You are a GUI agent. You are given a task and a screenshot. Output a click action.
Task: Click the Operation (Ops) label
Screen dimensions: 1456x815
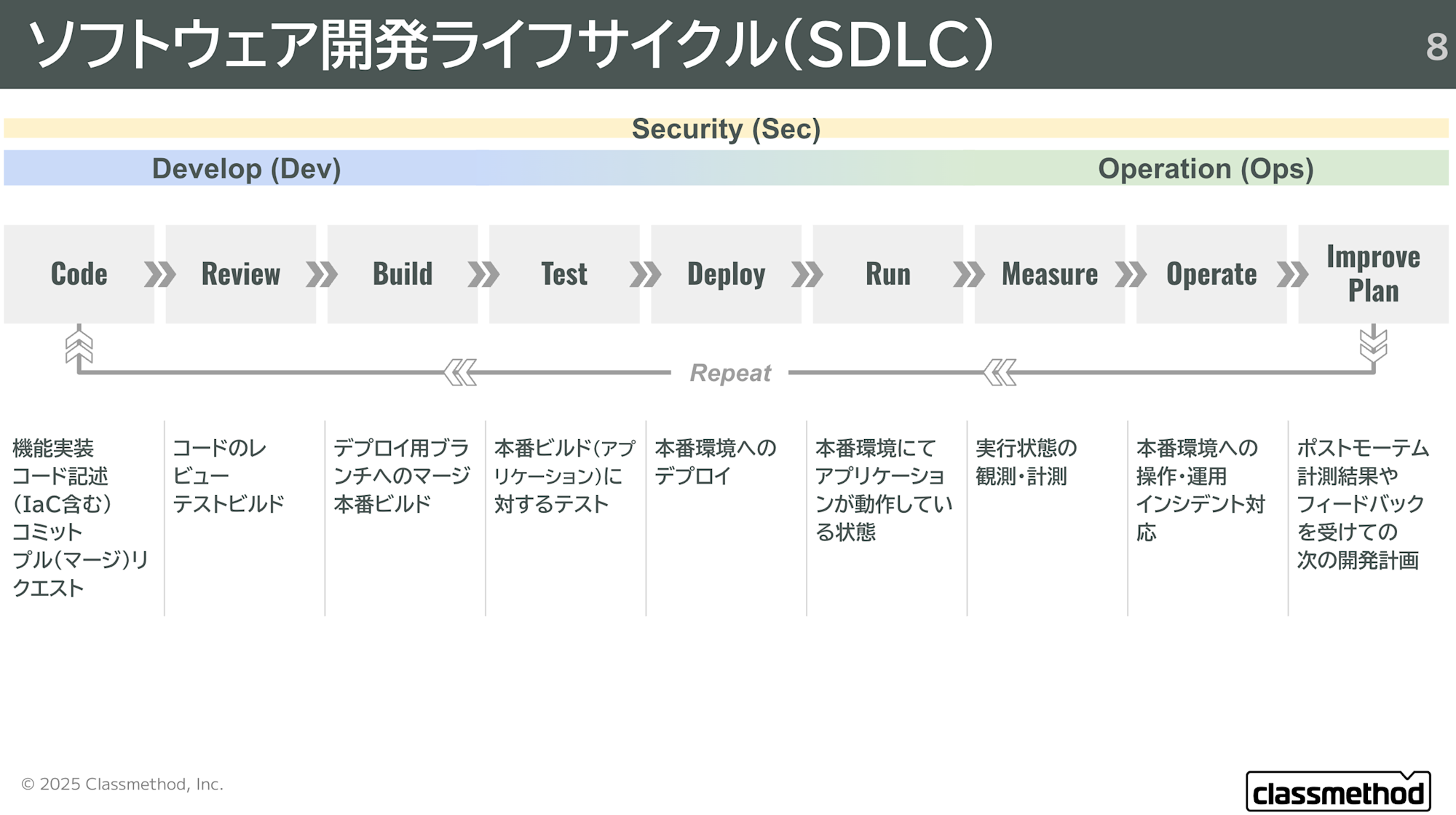coord(1206,169)
